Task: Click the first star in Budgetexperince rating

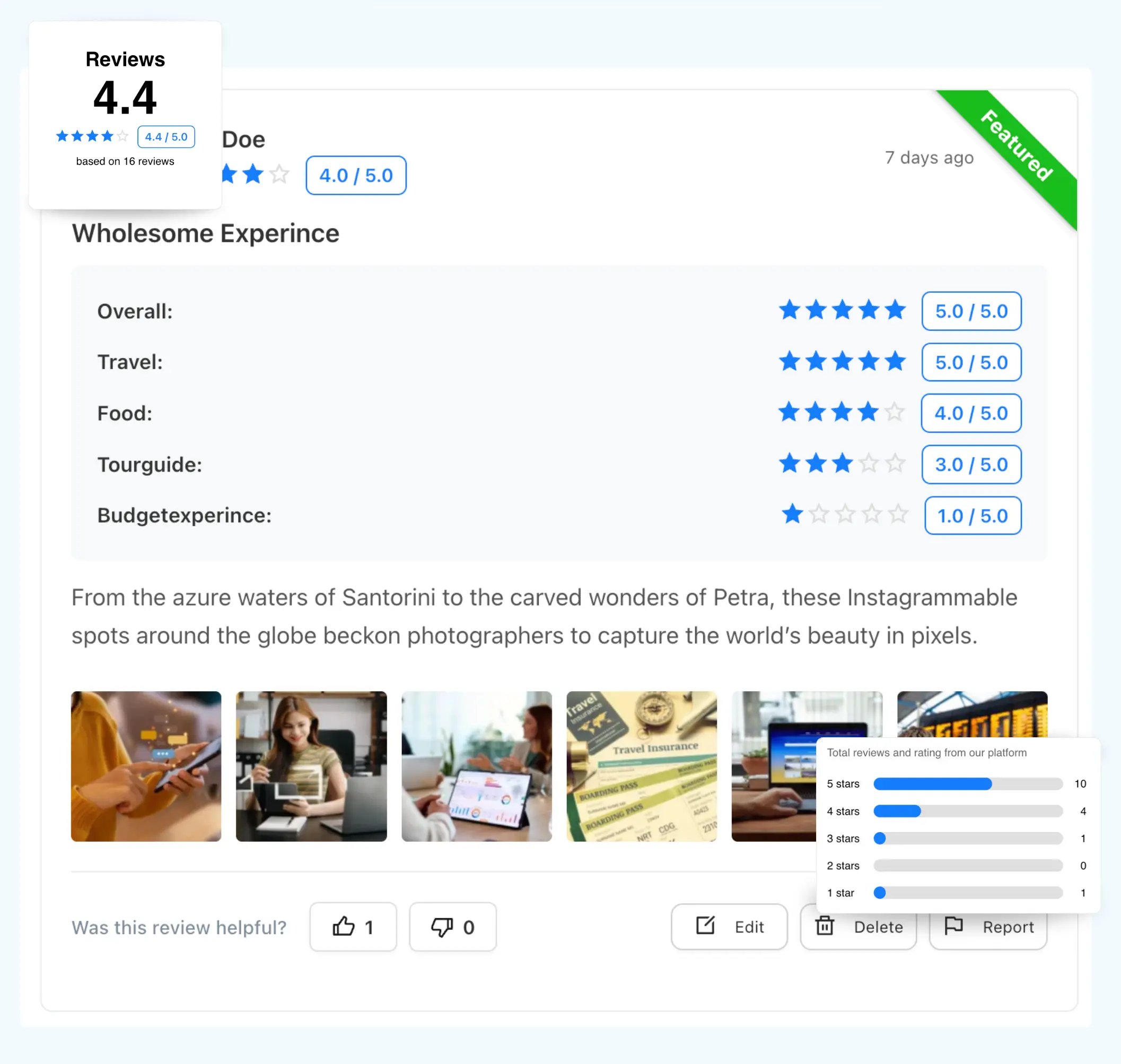Action: point(792,514)
